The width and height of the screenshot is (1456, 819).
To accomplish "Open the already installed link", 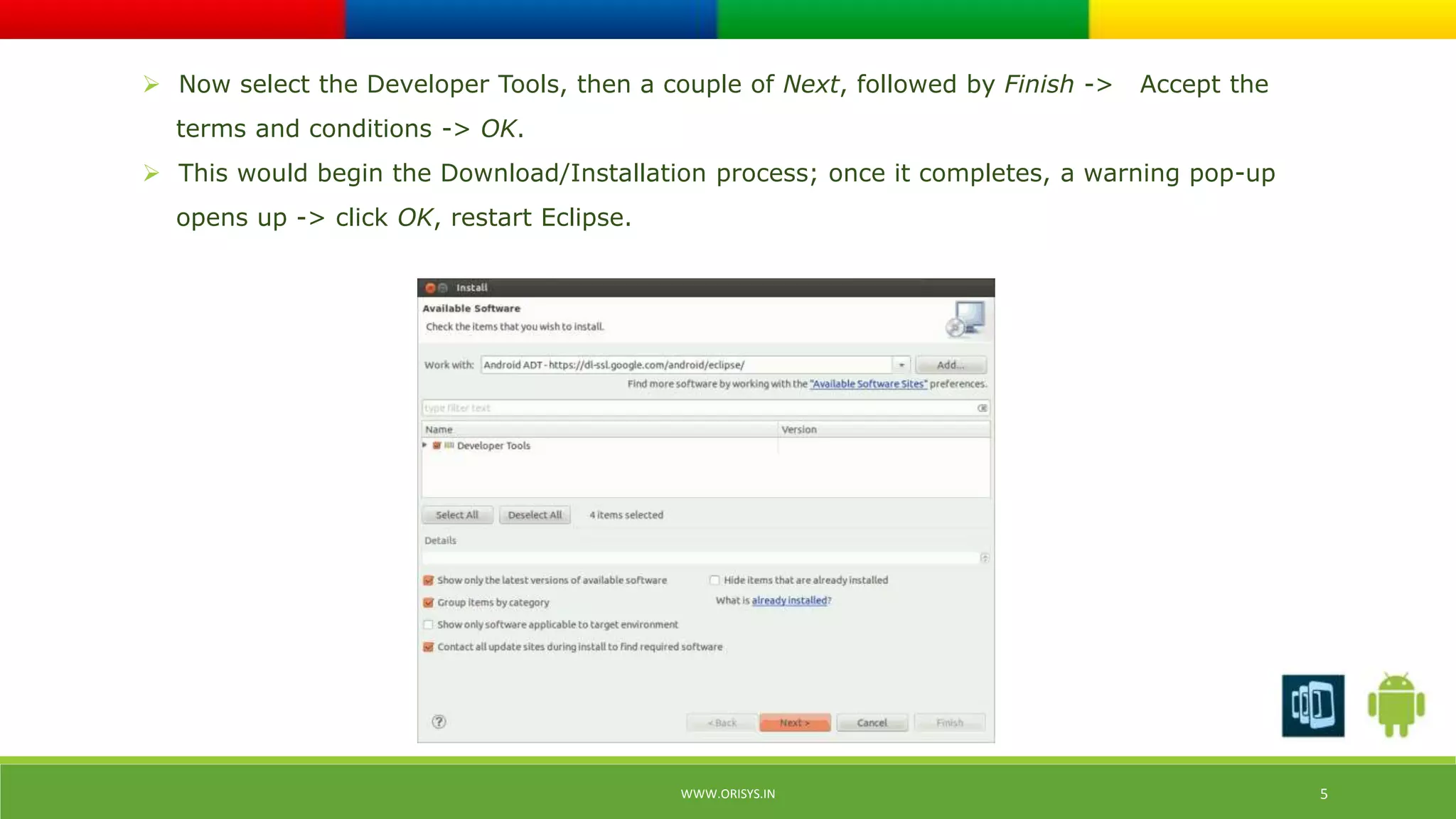I will coord(790,601).
